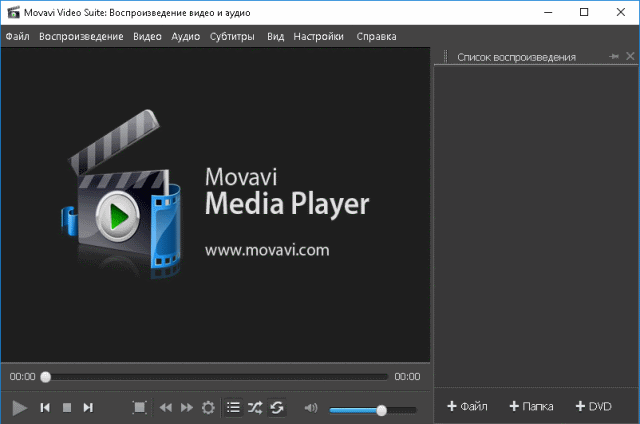
Task: Toggle shuffle mode
Action: click(255, 407)
